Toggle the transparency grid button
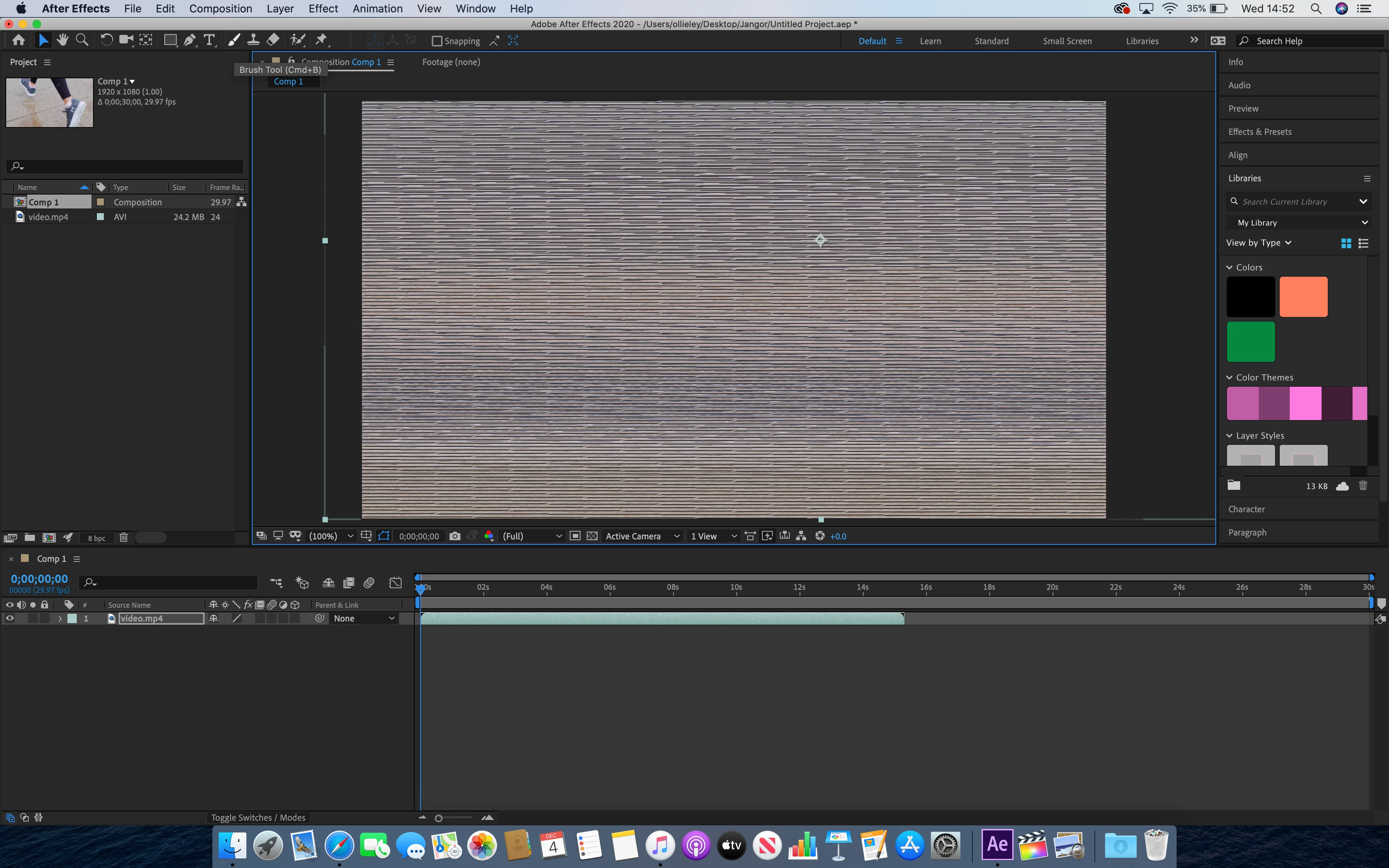This screenshot has height=868, width=1389. 592,536
